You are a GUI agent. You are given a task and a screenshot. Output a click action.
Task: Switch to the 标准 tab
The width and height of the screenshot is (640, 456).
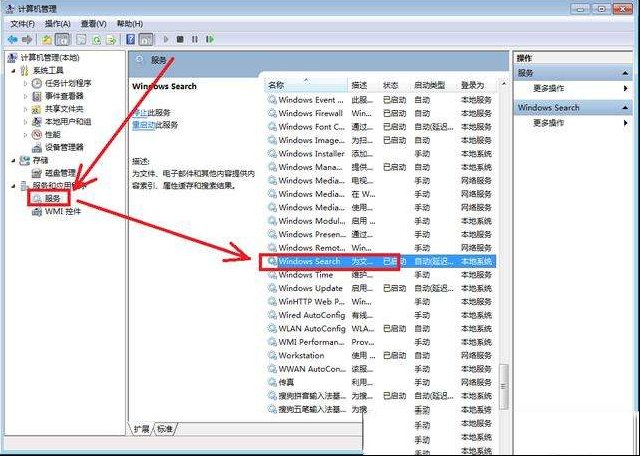(165, 429)
